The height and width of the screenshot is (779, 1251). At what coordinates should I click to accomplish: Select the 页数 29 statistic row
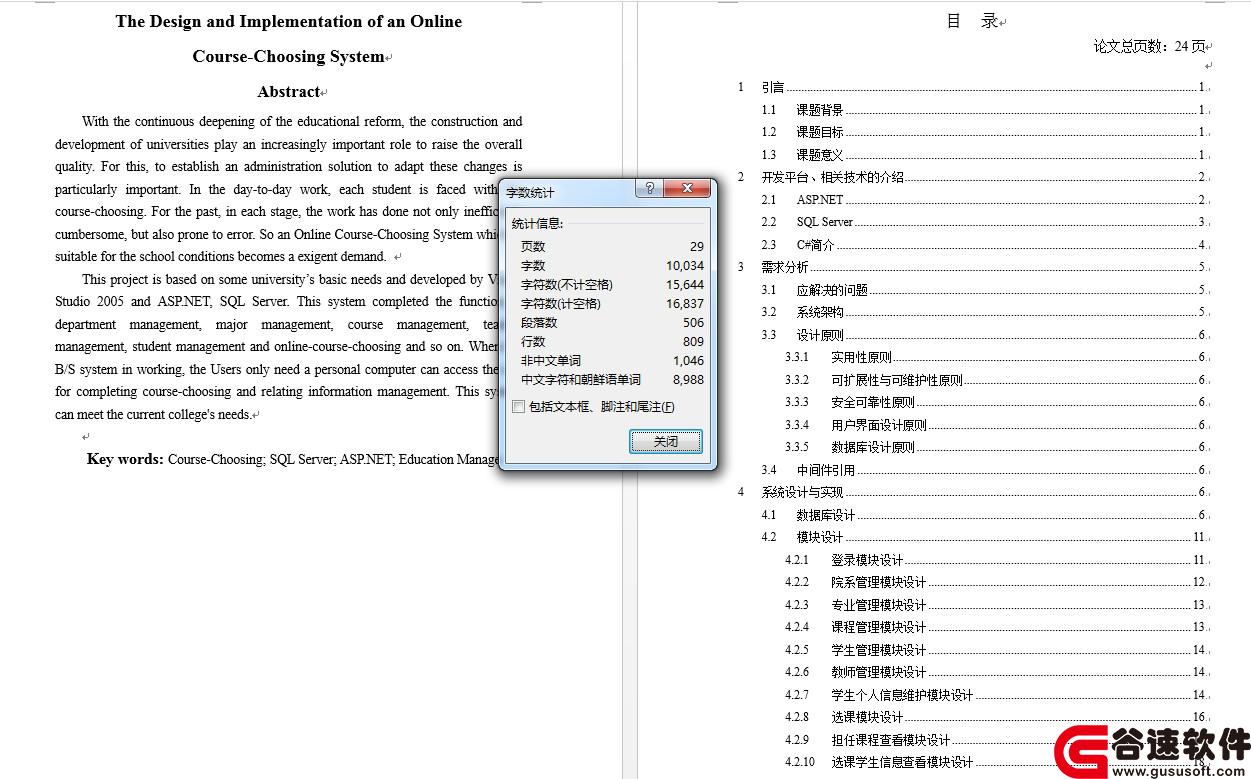point(612,246)
